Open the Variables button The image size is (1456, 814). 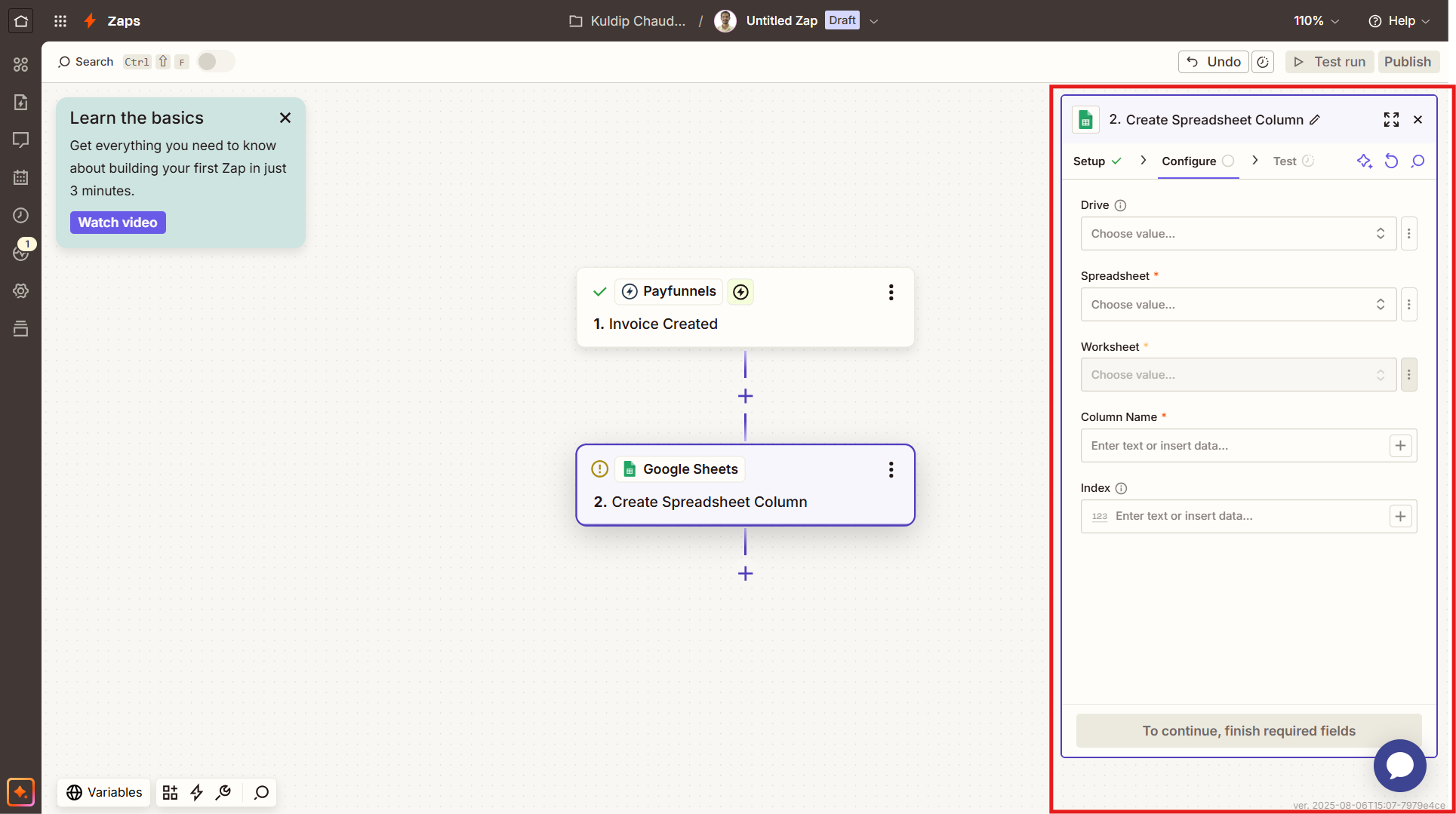click(x=104, y=792)
